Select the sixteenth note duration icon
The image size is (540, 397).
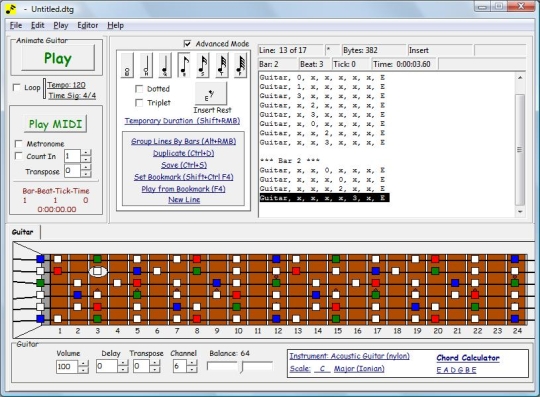(x=203, y=65)
